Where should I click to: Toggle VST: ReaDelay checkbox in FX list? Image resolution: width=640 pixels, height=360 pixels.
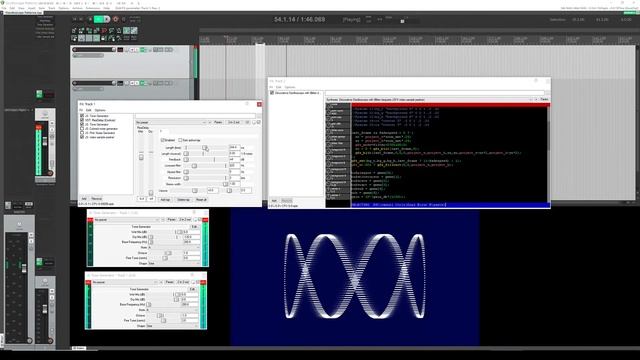click(82, 120)
